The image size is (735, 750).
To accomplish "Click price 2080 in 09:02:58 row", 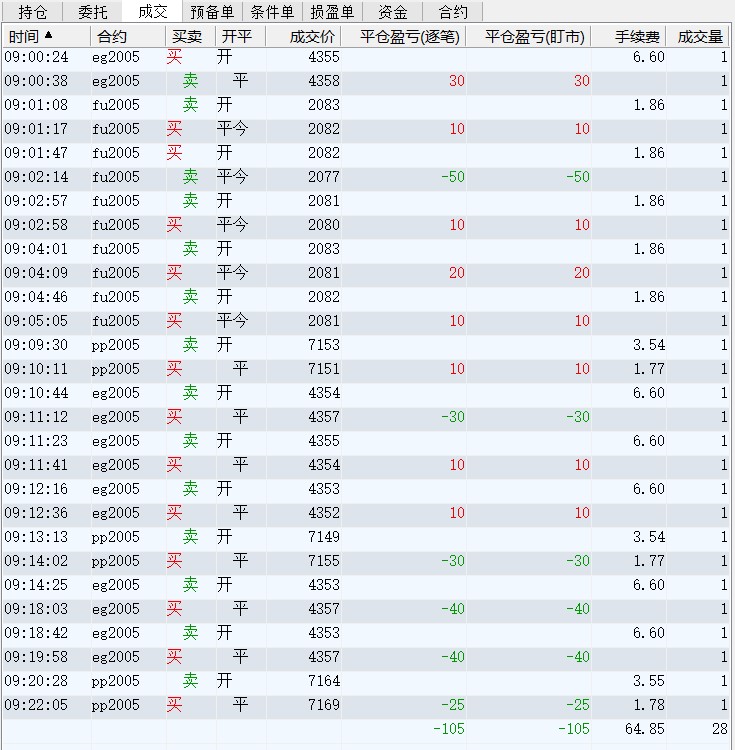I will [324, 225].
